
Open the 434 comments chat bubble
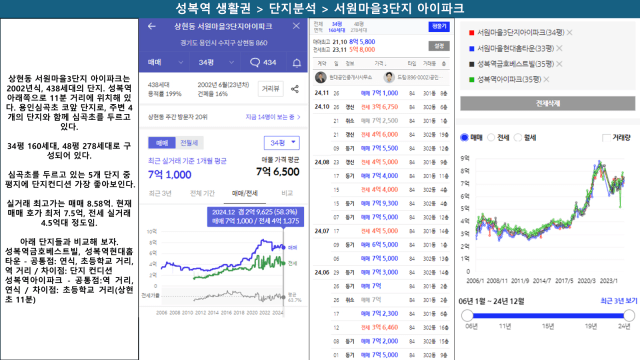point(263,62)
